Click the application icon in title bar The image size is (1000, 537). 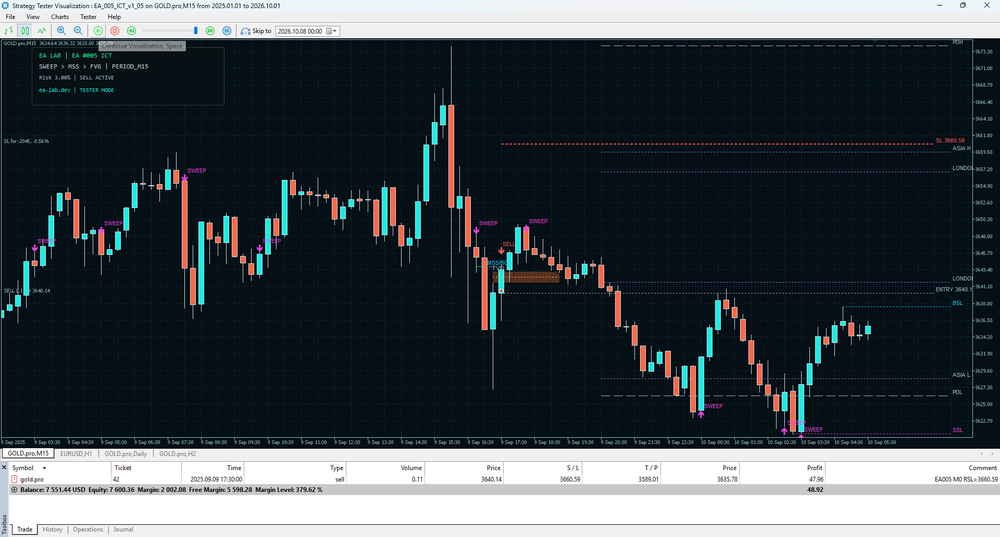(5, 5)
